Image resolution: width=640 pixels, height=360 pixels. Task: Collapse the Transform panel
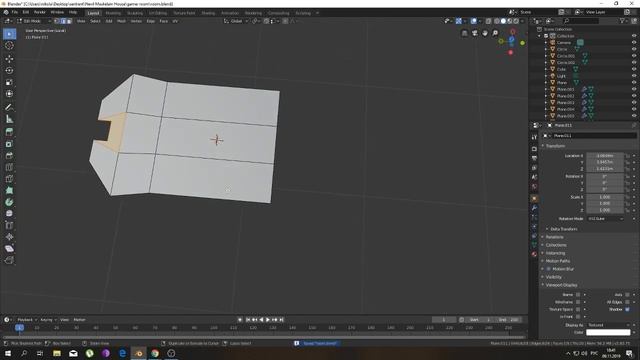pos(556,146)
